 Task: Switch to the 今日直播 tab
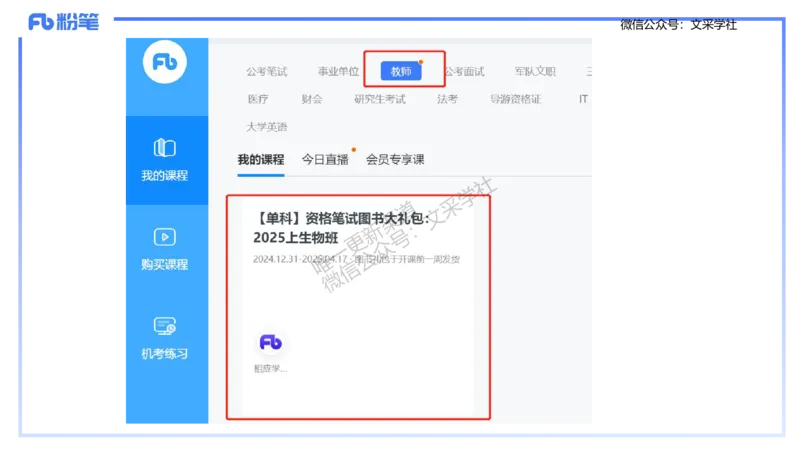click(x=325, y=160)
